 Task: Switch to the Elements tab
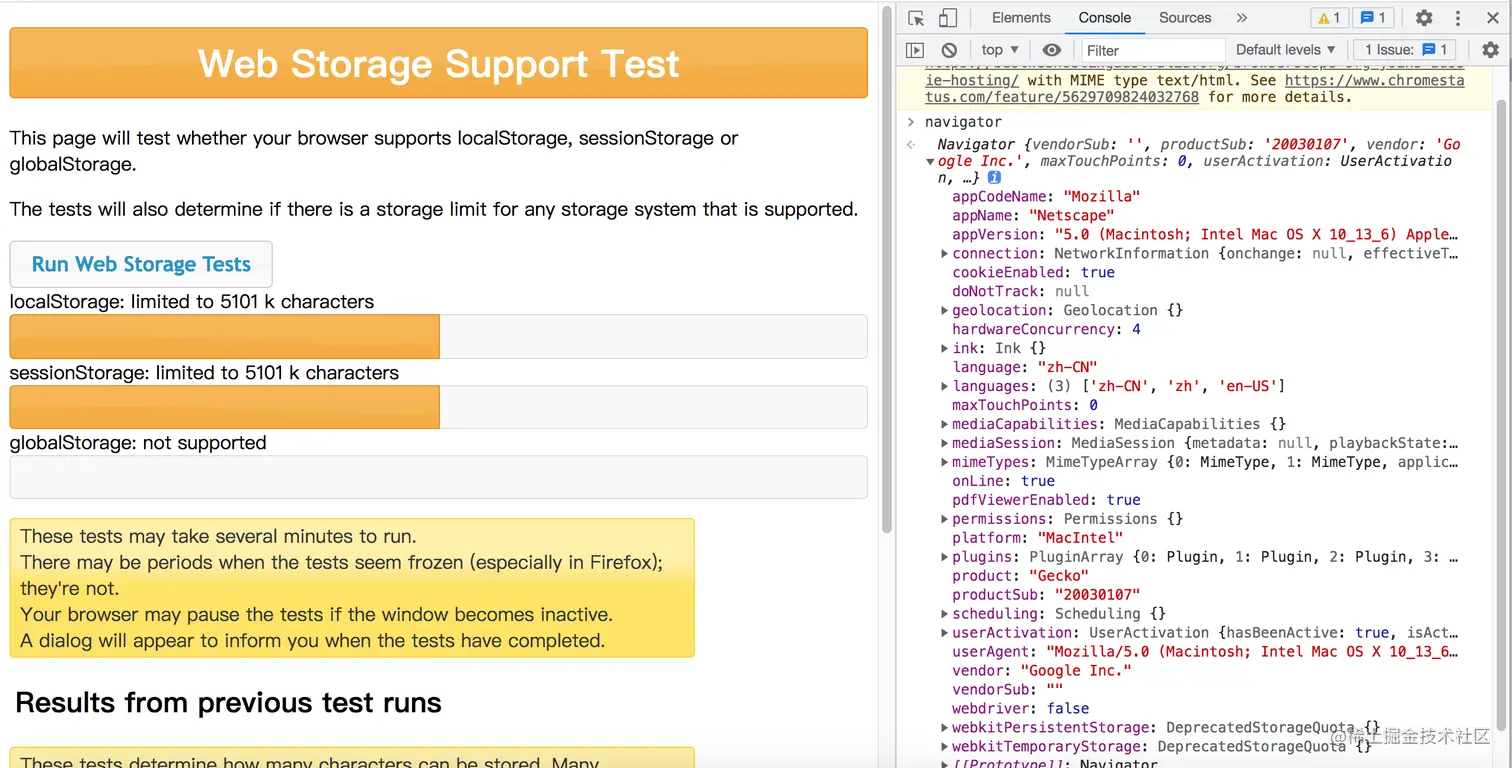click(x=1021, y=18)
